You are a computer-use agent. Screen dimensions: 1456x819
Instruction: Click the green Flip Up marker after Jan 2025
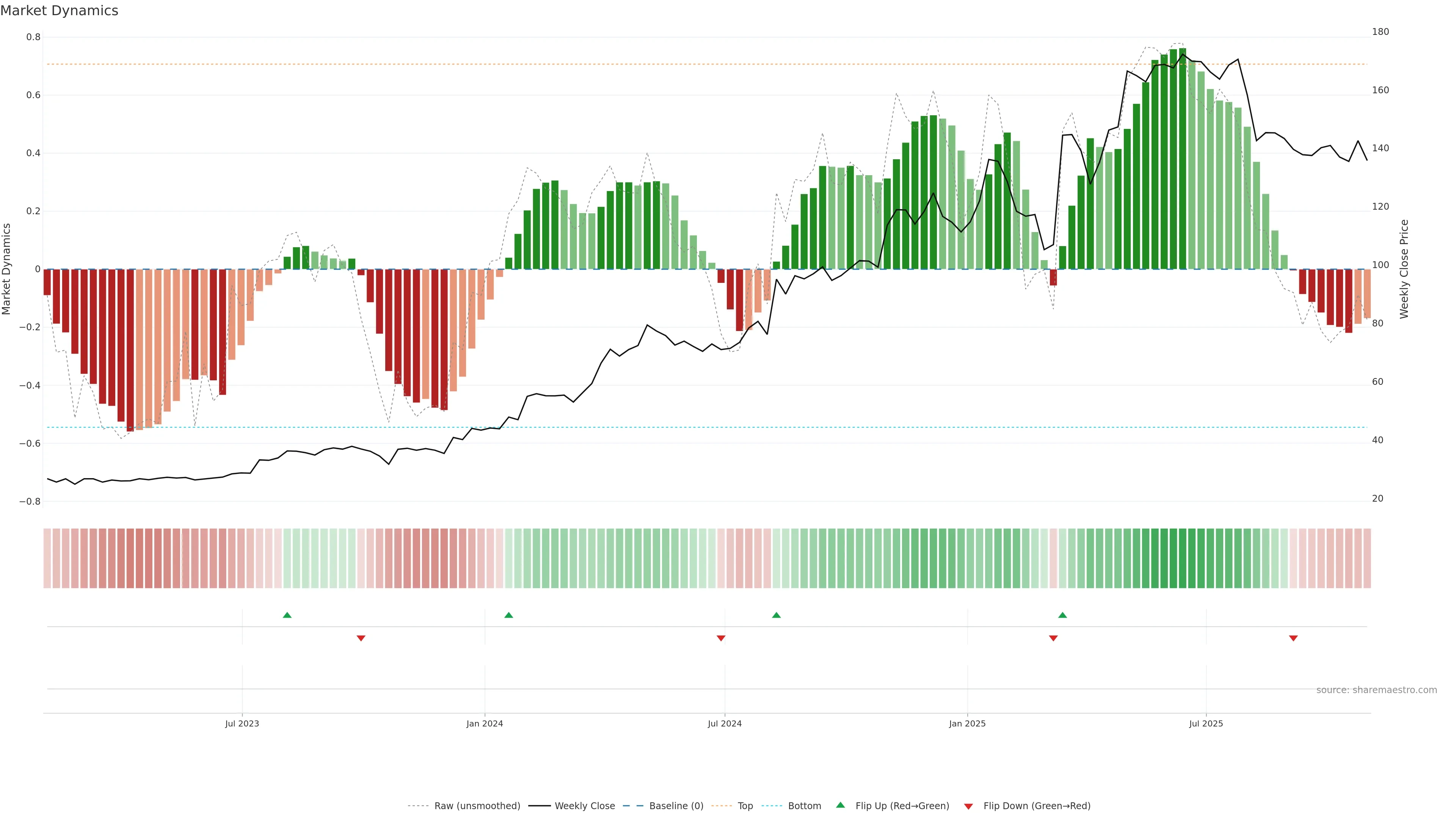point(1062,615)
